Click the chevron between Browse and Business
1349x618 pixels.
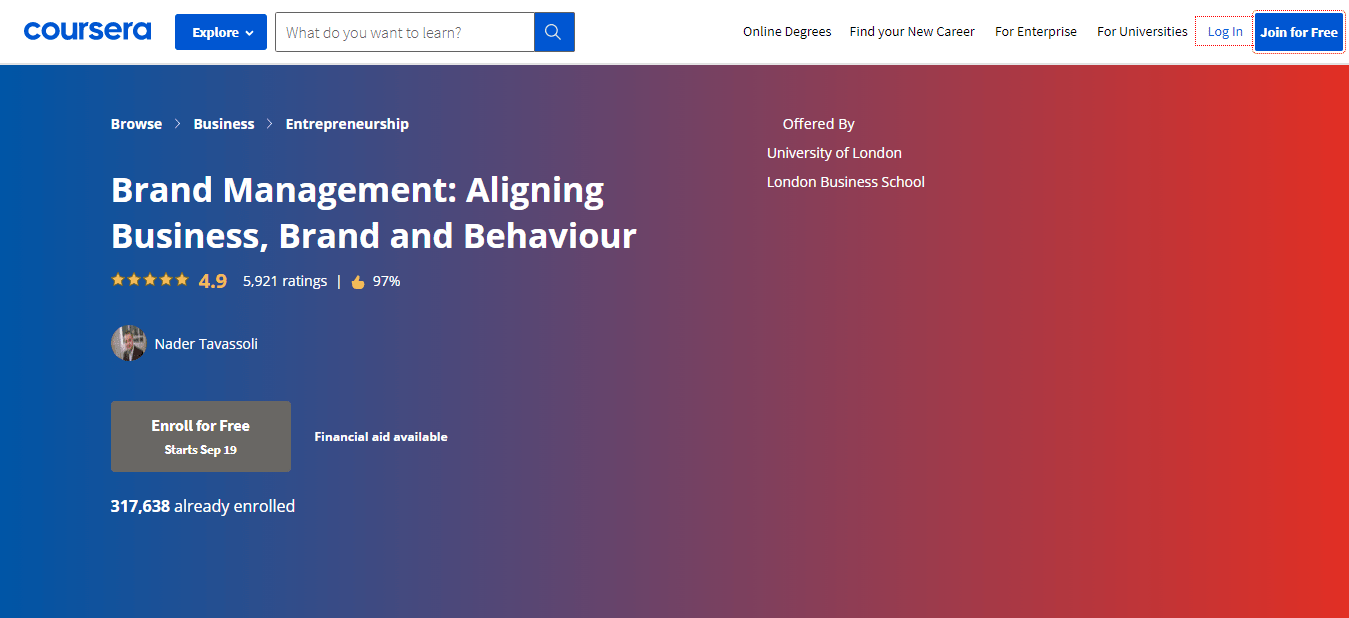178,124
